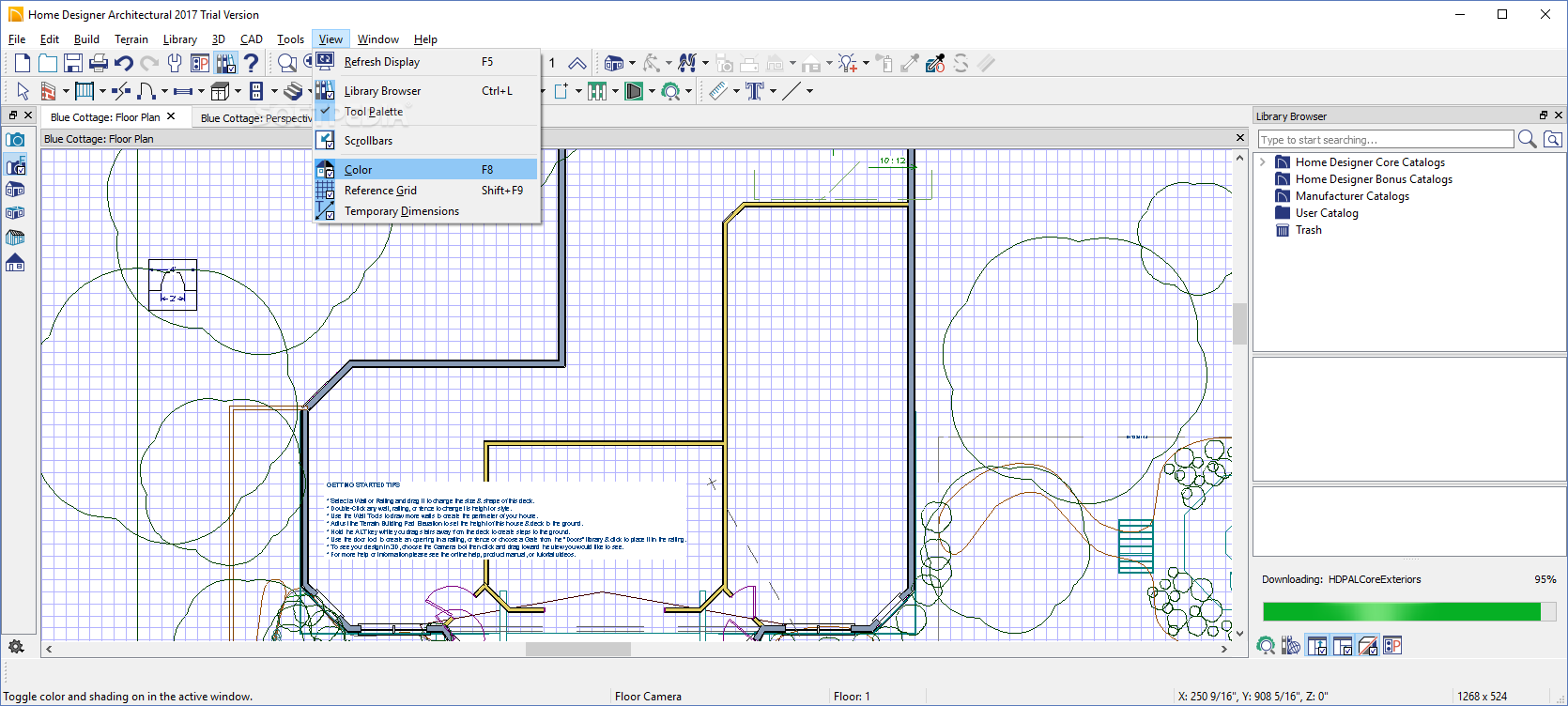Click the horizontal scrollbar thumb
This screenshot has width=1568, height=706.
pos(578,649)
